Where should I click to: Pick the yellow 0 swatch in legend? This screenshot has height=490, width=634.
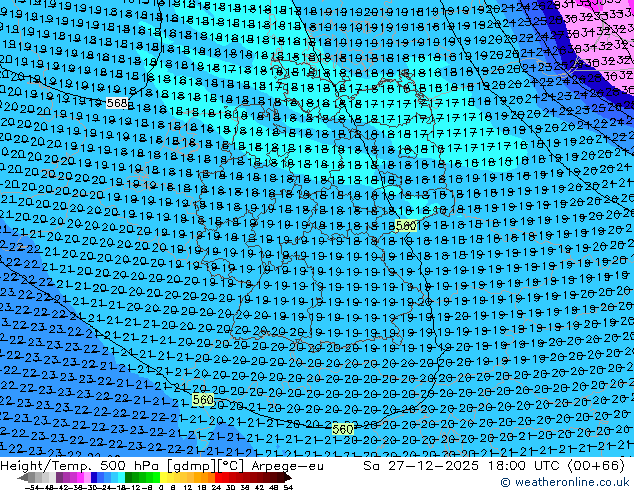tap(163, 478)
